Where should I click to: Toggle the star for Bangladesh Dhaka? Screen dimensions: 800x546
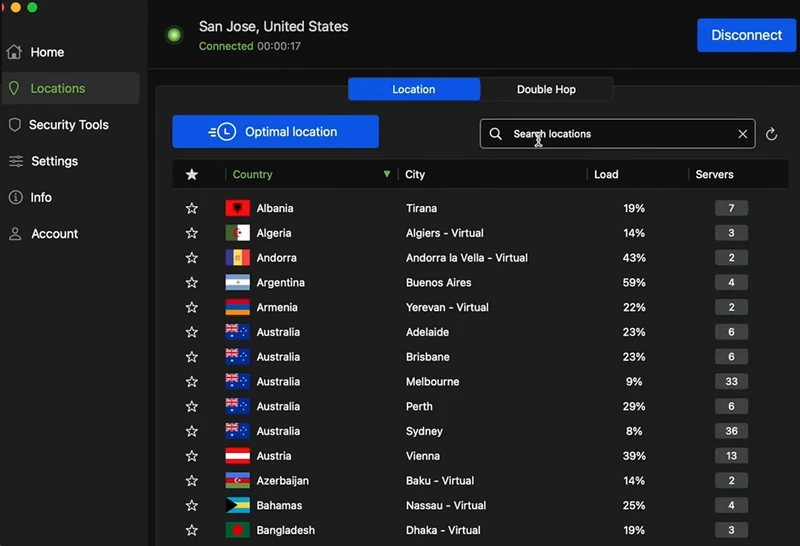coord(192,530)
